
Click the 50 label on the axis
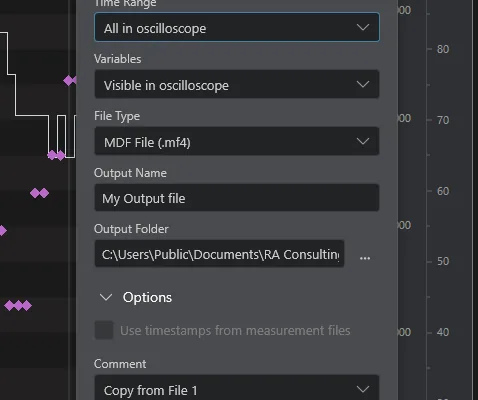443,261
